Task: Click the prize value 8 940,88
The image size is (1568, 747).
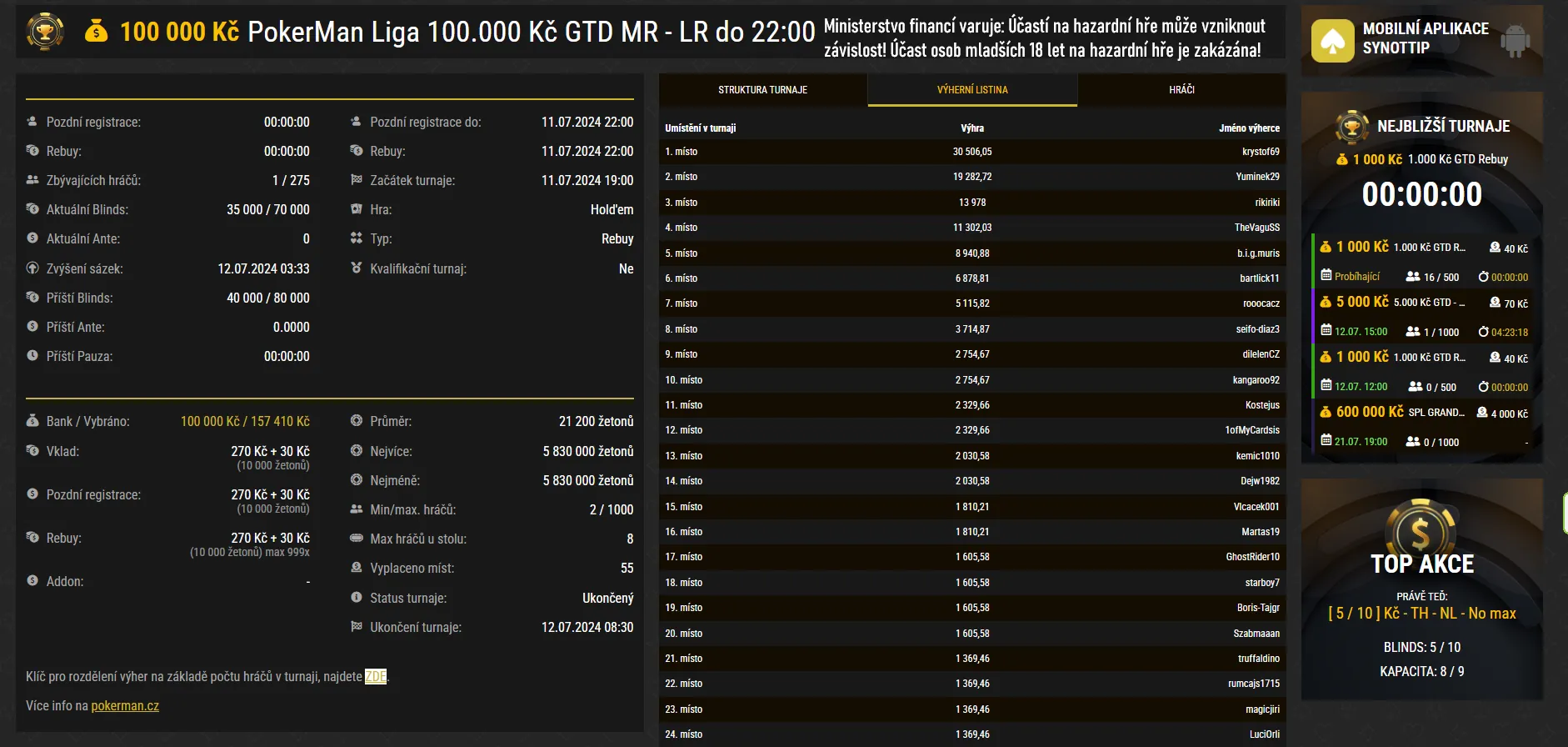Action: click(972, 253)
